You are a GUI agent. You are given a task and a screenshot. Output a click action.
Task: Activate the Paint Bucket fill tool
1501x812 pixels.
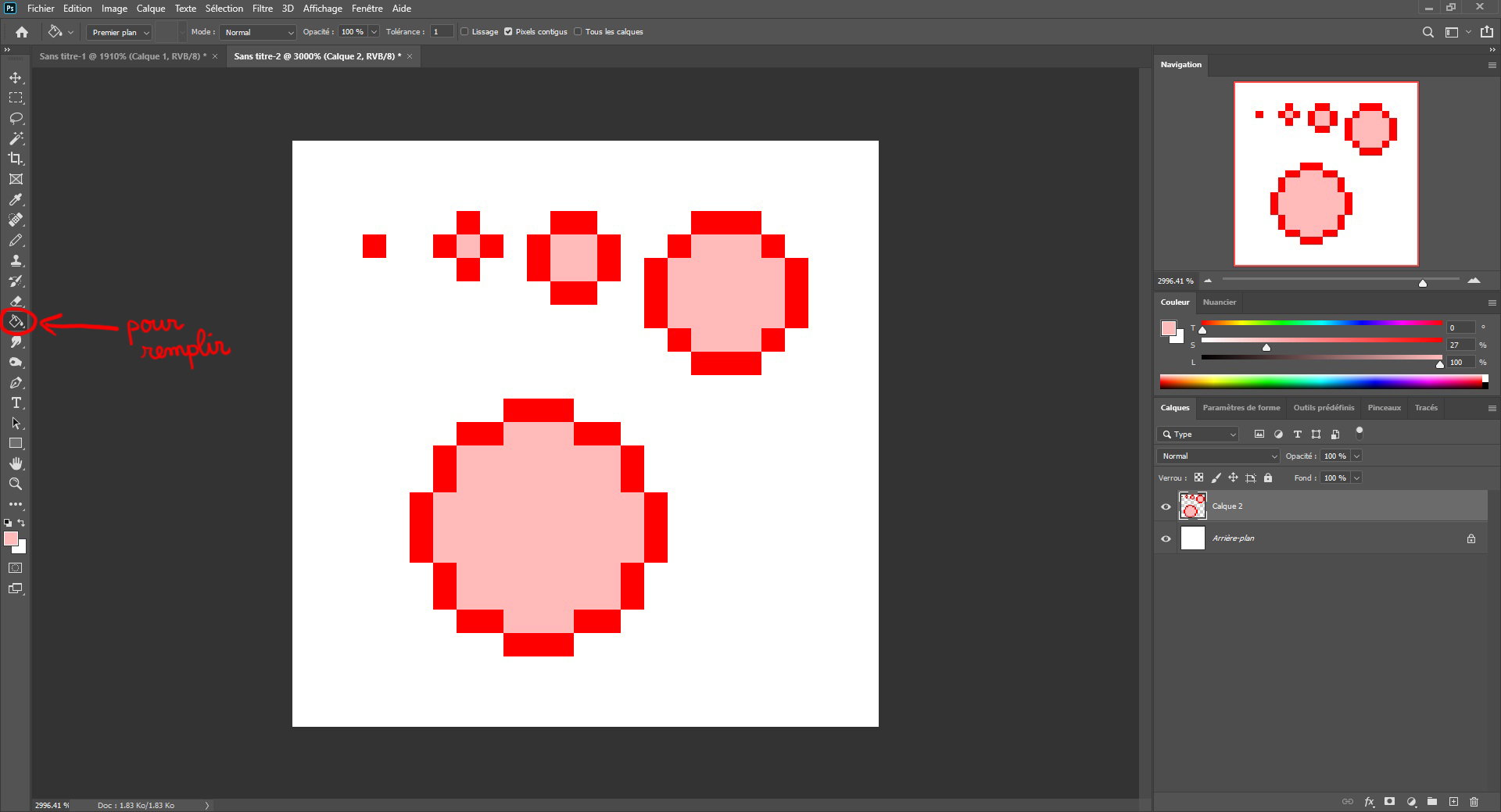16,322
